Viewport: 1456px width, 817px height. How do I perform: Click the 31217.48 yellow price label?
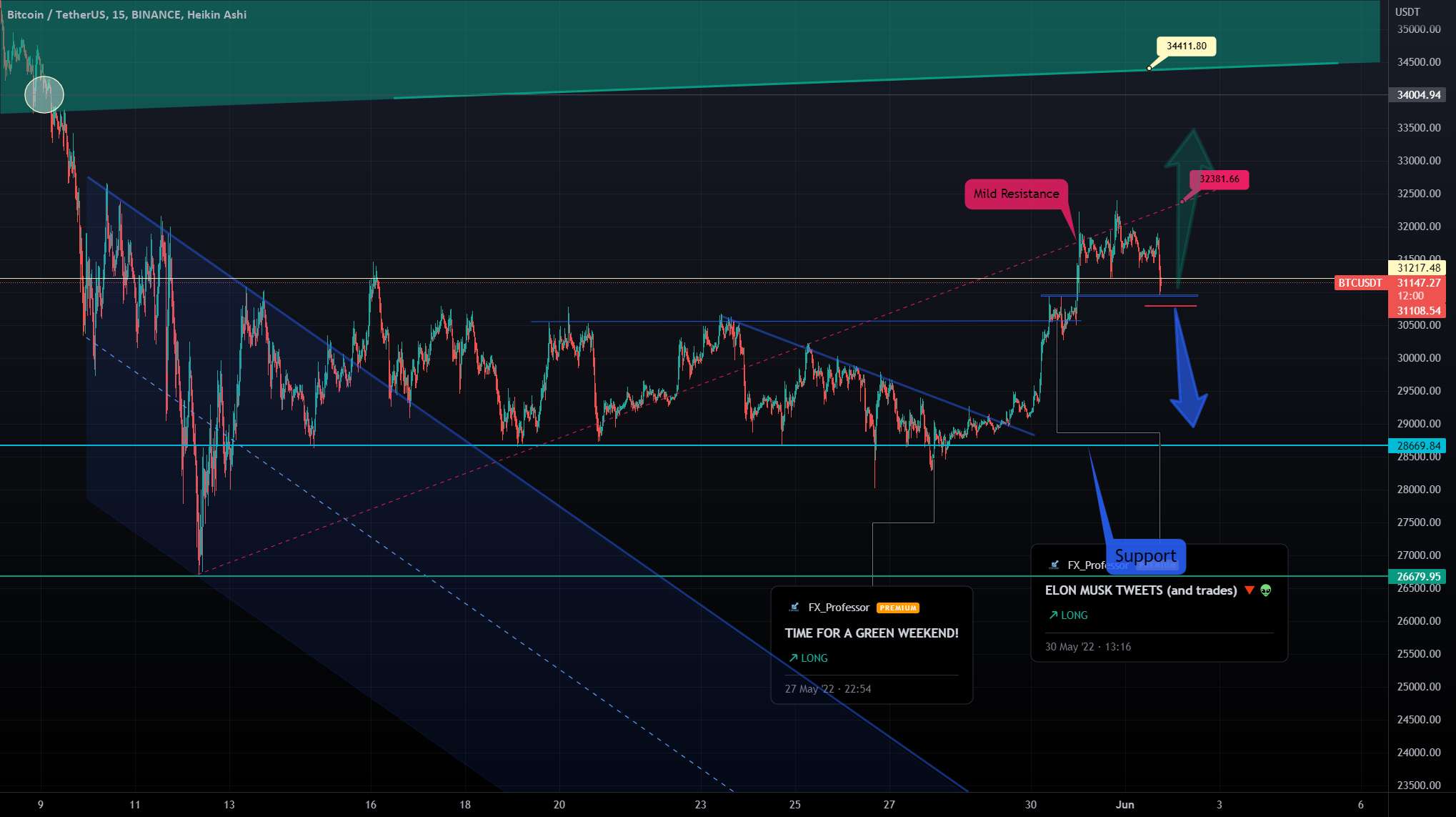(x=1418, y=268)
